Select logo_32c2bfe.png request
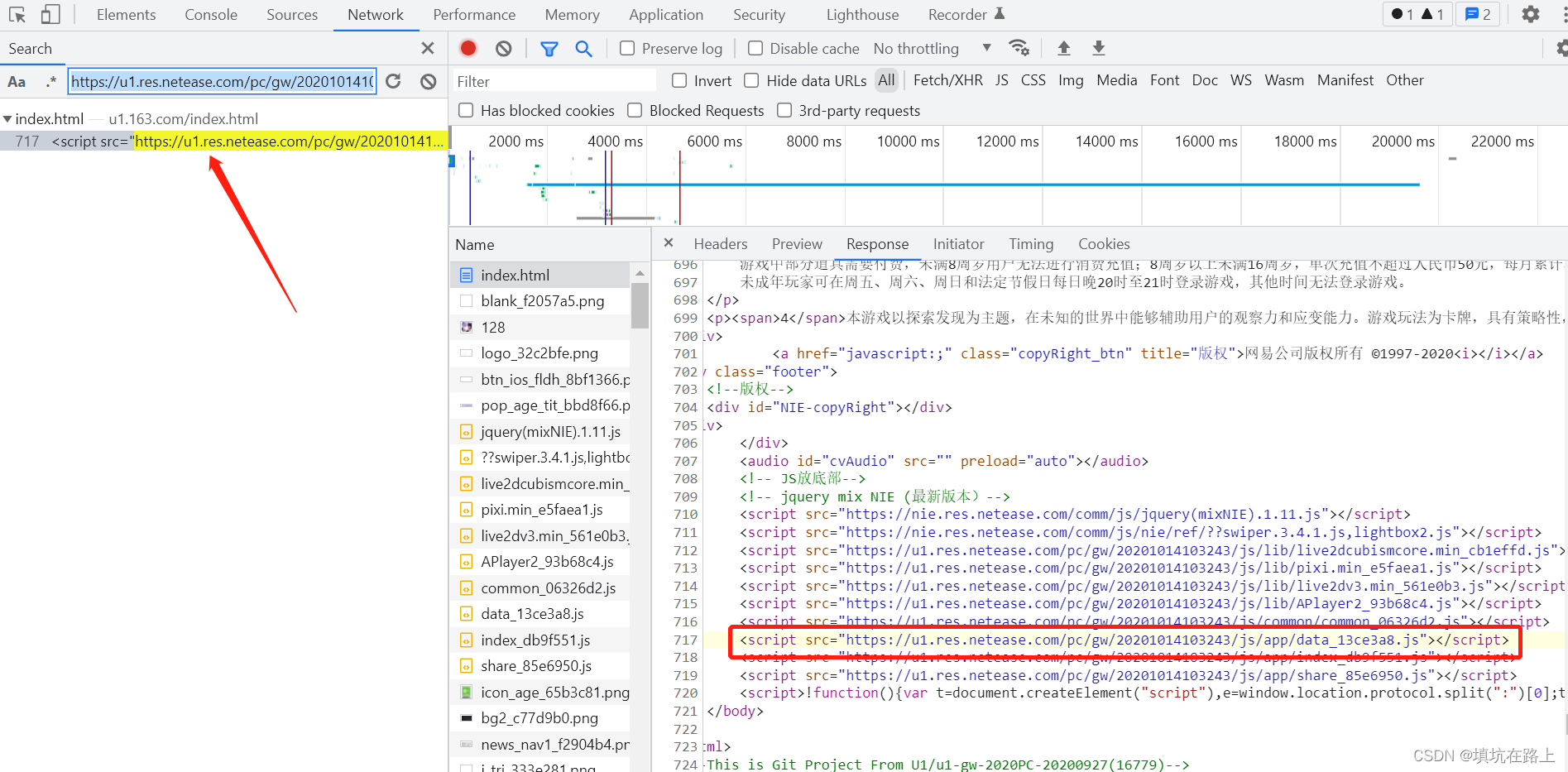This screenshot has width=1568, height=772. 539,353
